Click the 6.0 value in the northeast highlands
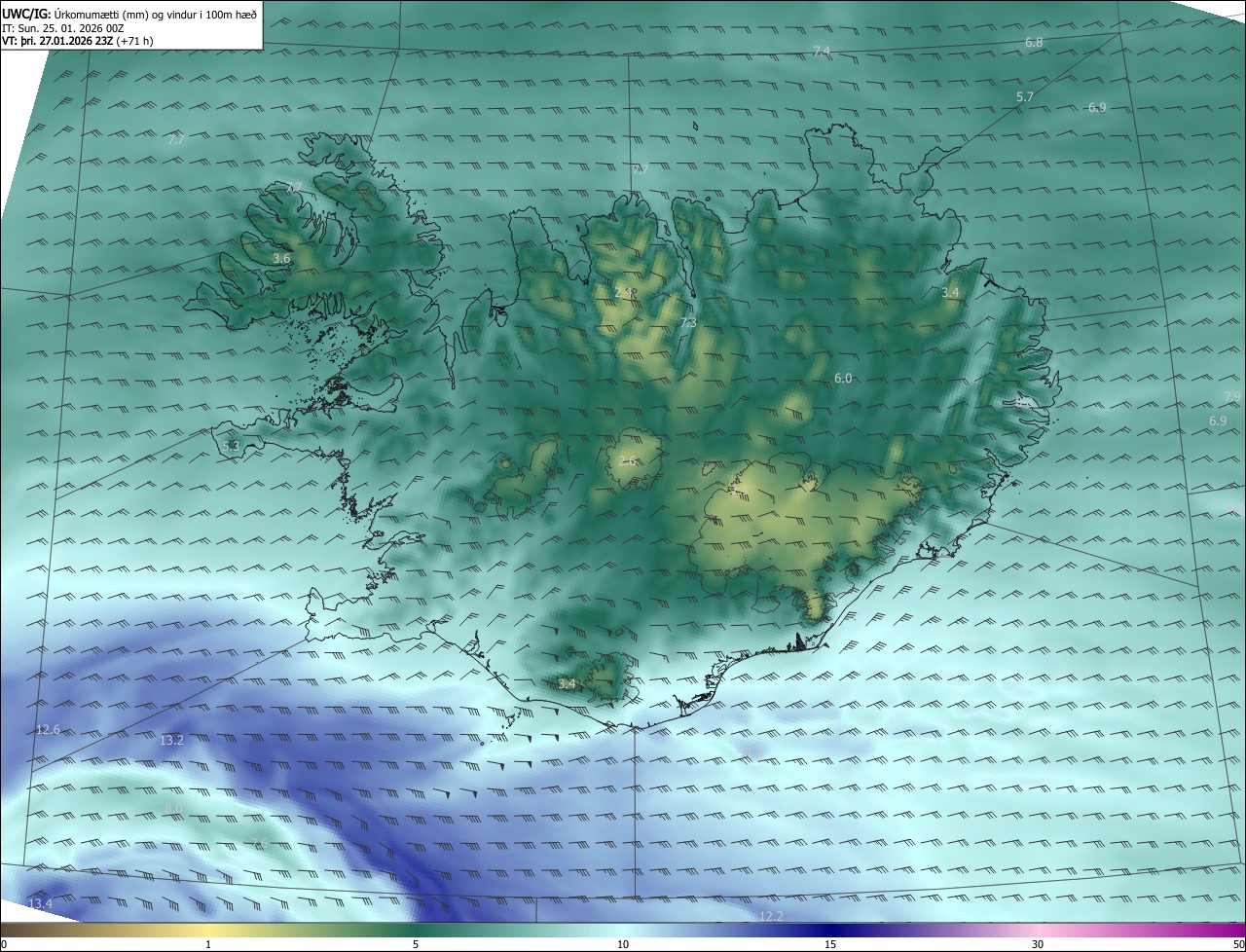This screenshot has height=952, width=1246. [843, 379]
